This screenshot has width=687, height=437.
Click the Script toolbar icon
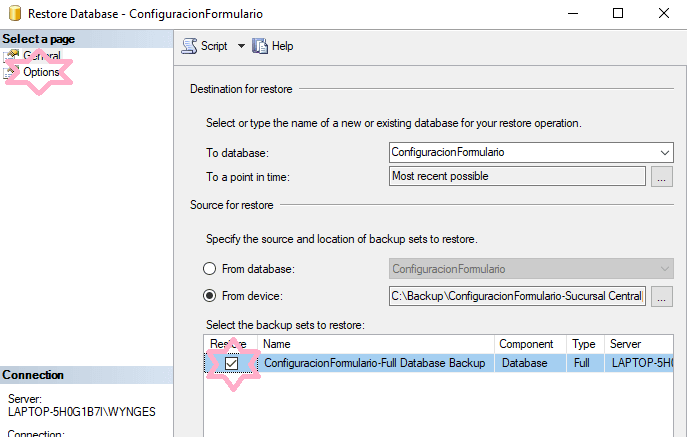189,46
